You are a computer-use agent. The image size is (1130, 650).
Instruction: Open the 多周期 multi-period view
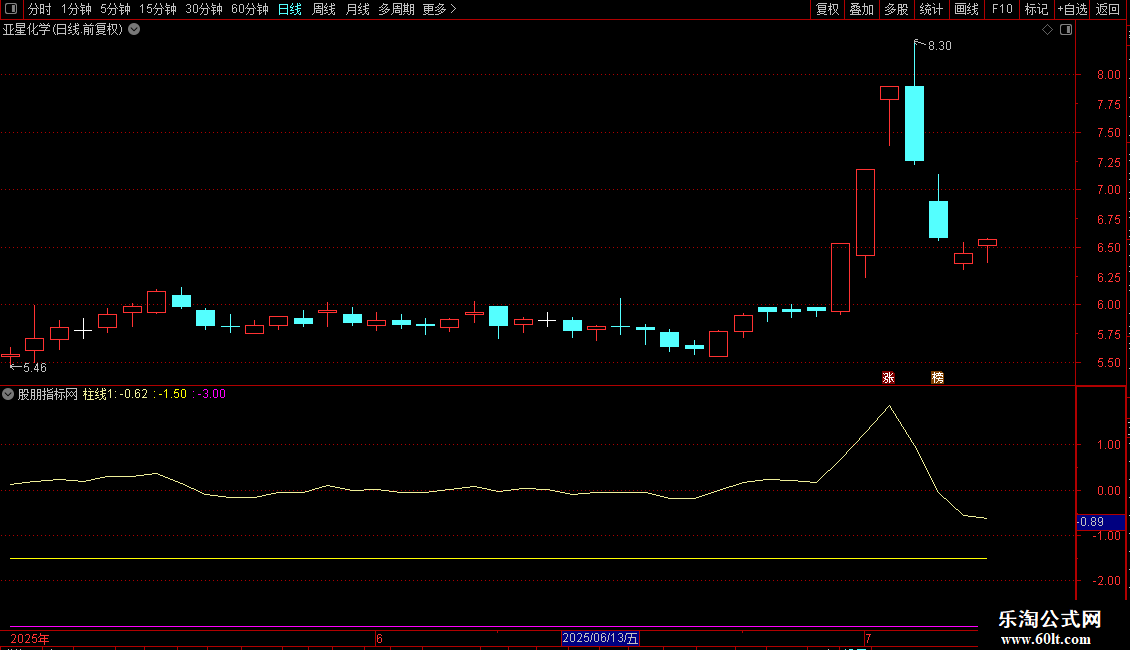(x=396, y=9)
